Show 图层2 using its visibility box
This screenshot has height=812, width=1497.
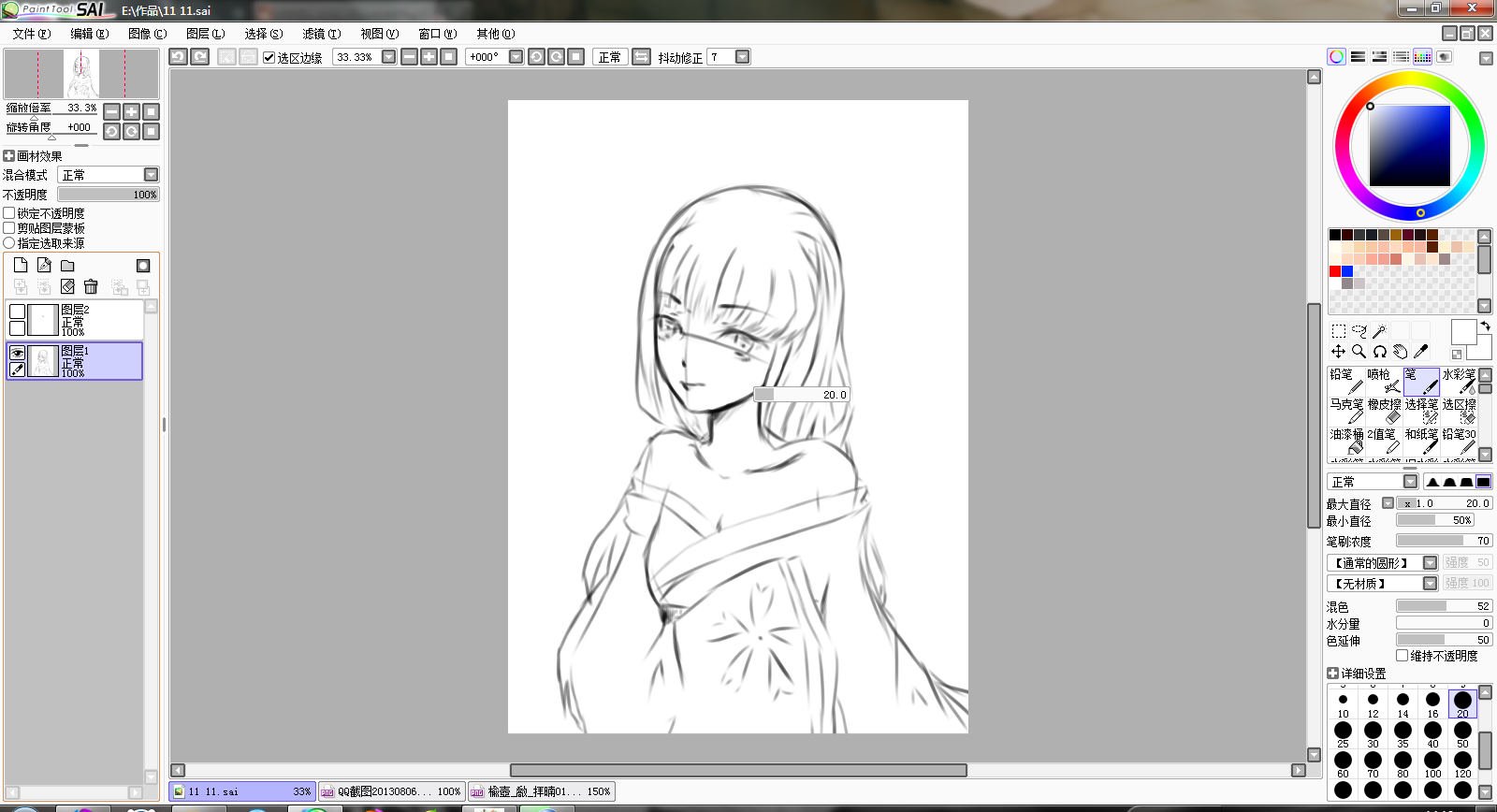[x=17, y=312]
